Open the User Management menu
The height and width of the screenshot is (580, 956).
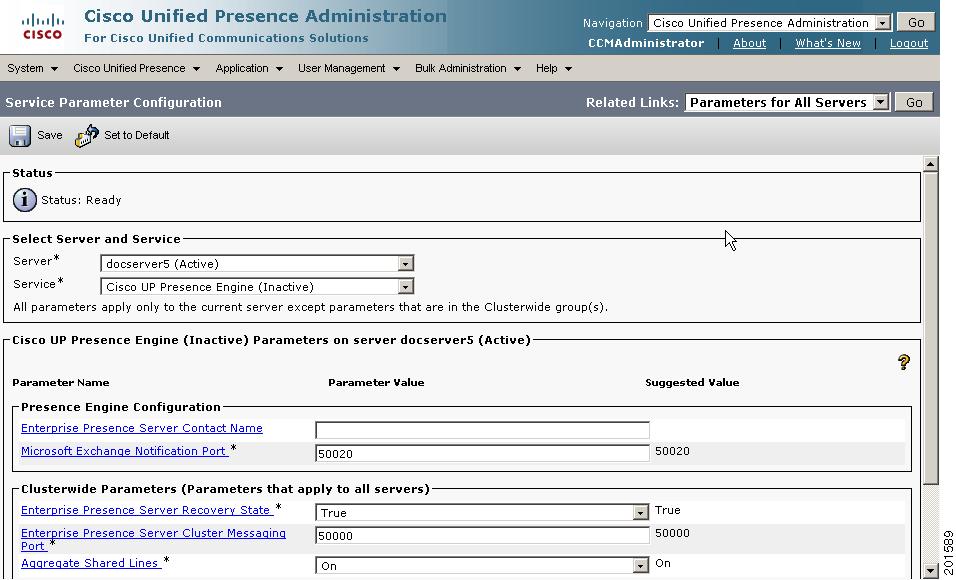click(x=349, y=68)
